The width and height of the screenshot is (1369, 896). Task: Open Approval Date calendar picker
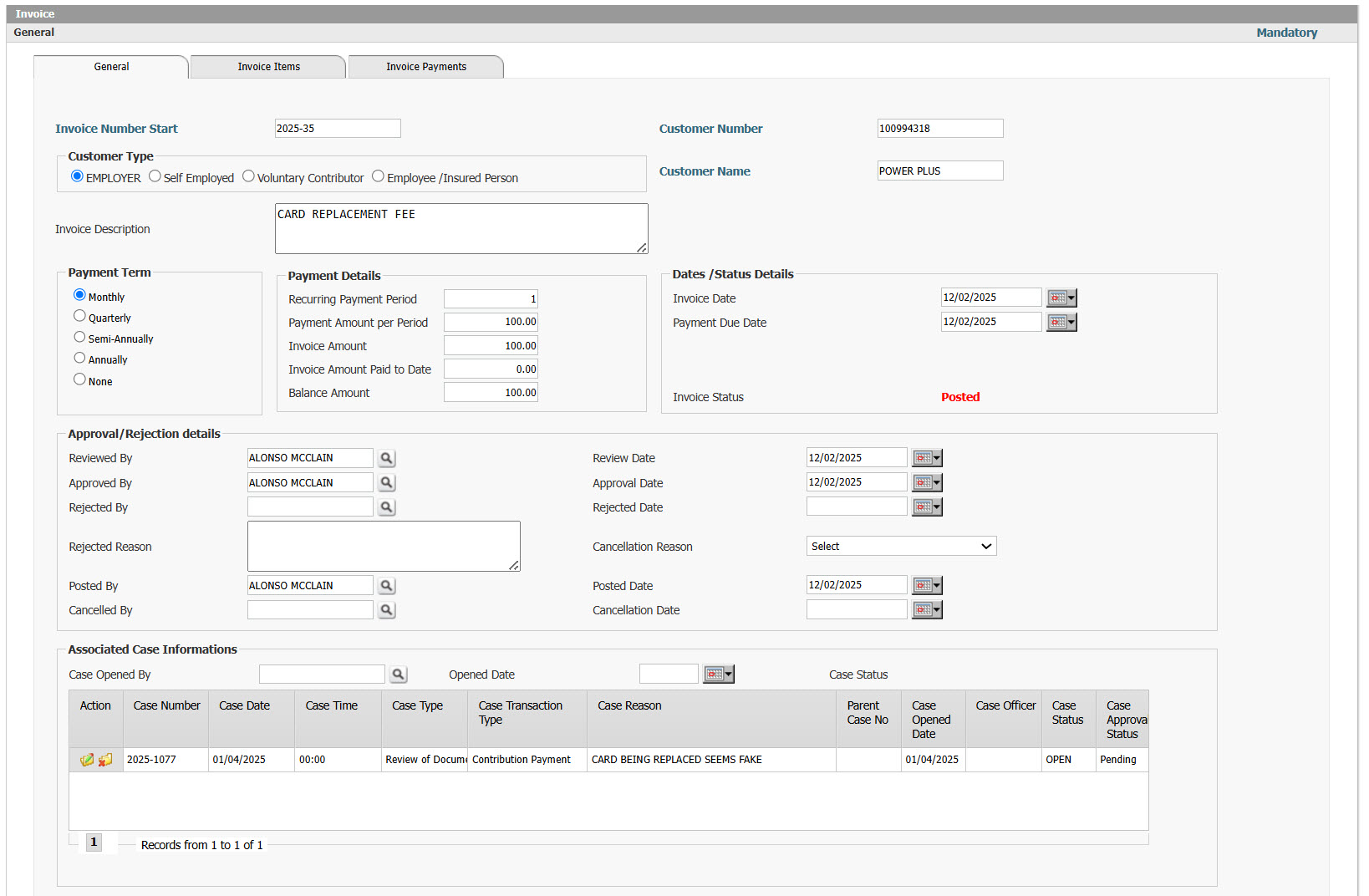point(927,482)
